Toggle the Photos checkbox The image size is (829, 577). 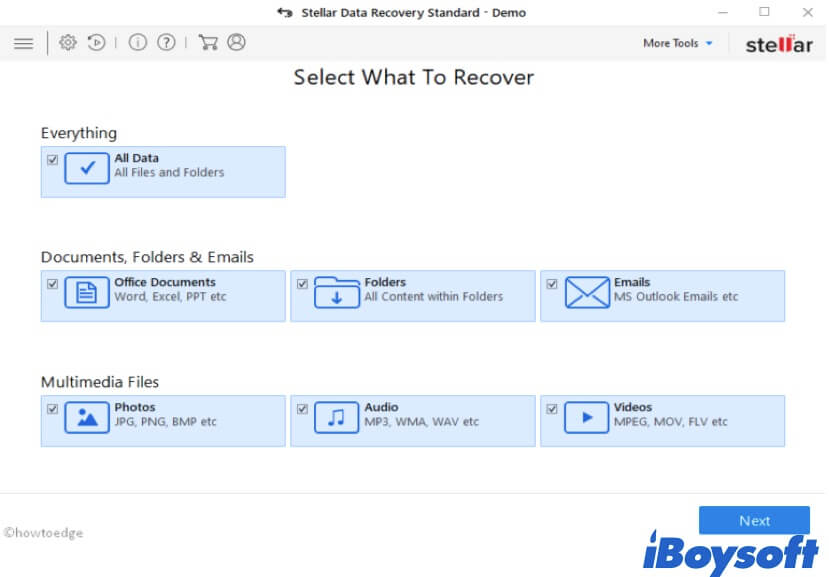click(52, 409)
